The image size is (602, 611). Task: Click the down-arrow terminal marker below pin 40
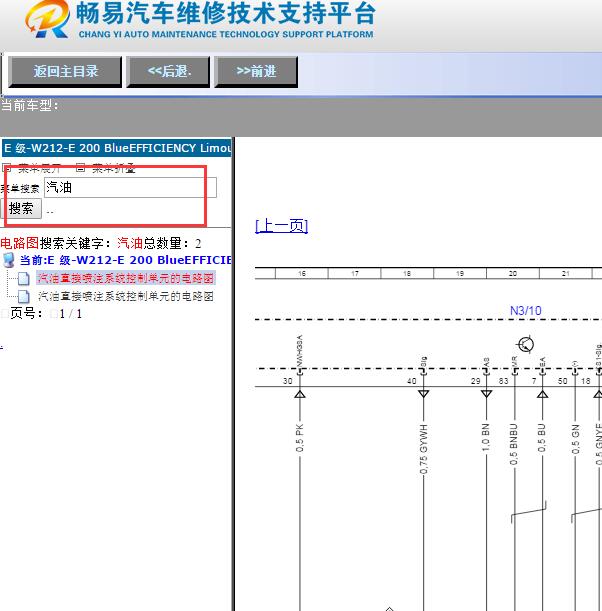pyautogui.click(x=424, y=394)
